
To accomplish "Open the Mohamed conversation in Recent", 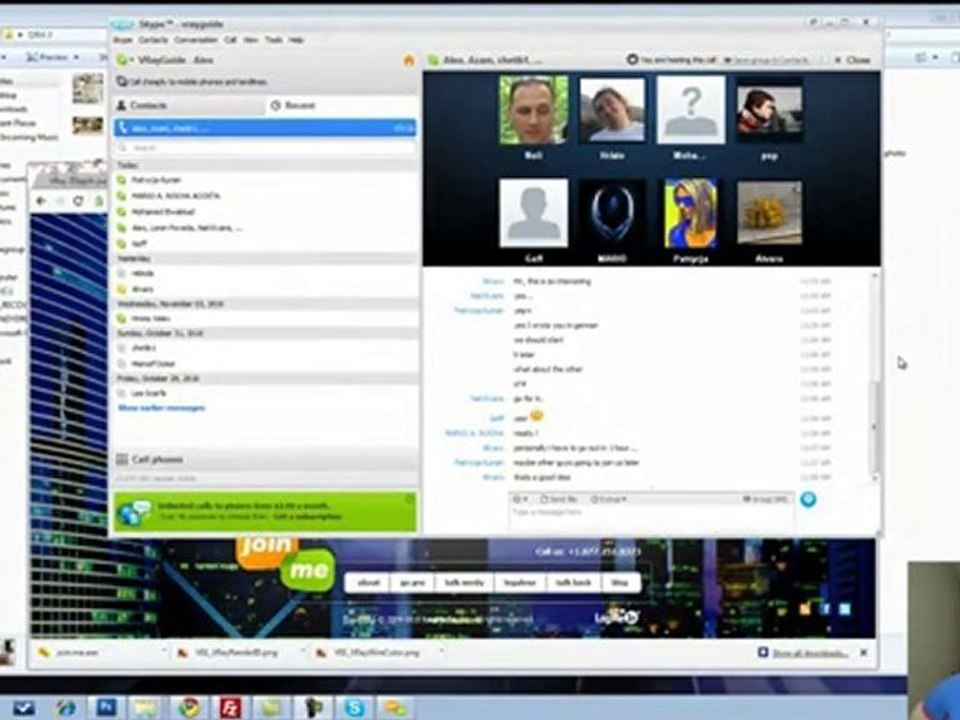I will pos(264,212).
